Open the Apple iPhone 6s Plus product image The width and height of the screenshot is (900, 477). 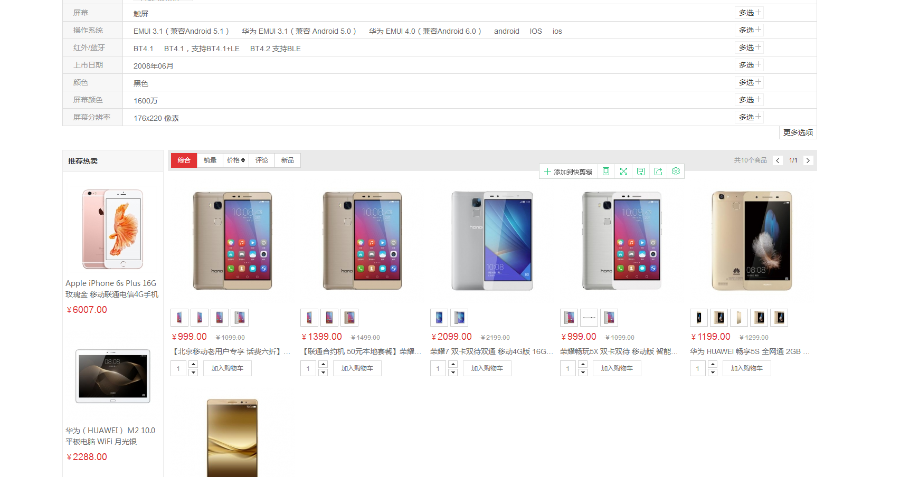click(112, 229)
